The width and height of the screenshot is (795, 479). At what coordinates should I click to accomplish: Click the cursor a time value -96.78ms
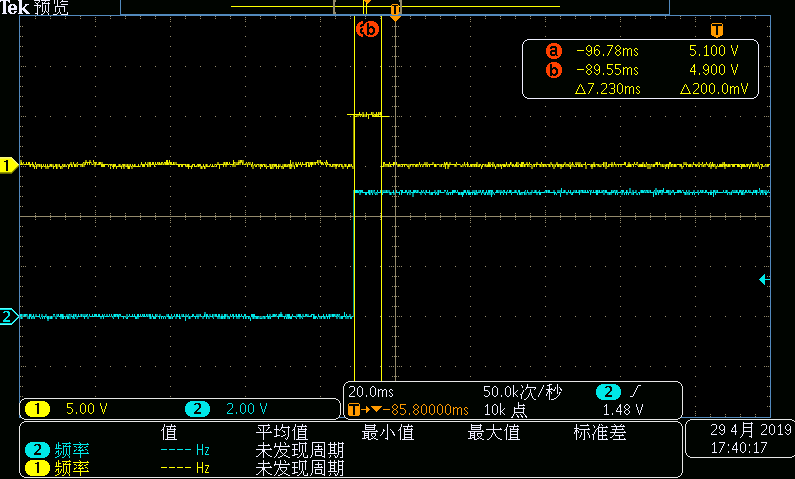point(607,51)
